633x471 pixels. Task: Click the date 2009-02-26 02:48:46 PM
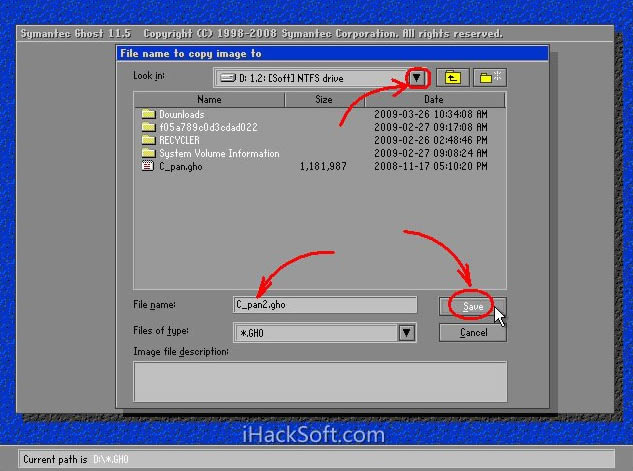[431, 140]
